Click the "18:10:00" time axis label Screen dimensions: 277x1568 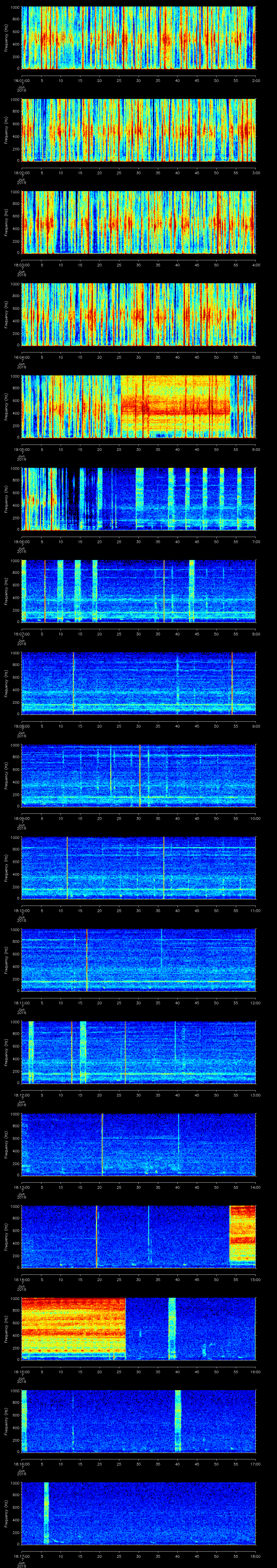tap(21, 910)
